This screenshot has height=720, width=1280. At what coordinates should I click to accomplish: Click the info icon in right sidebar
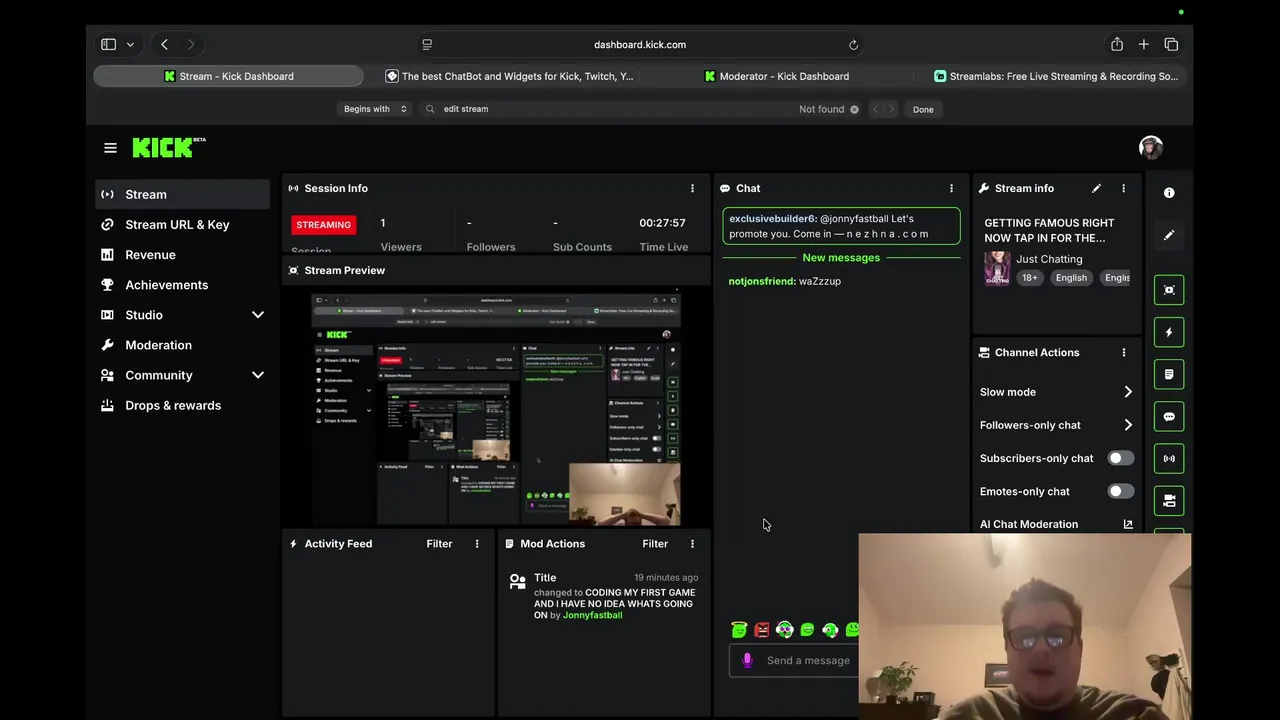tap(1169, 193)
